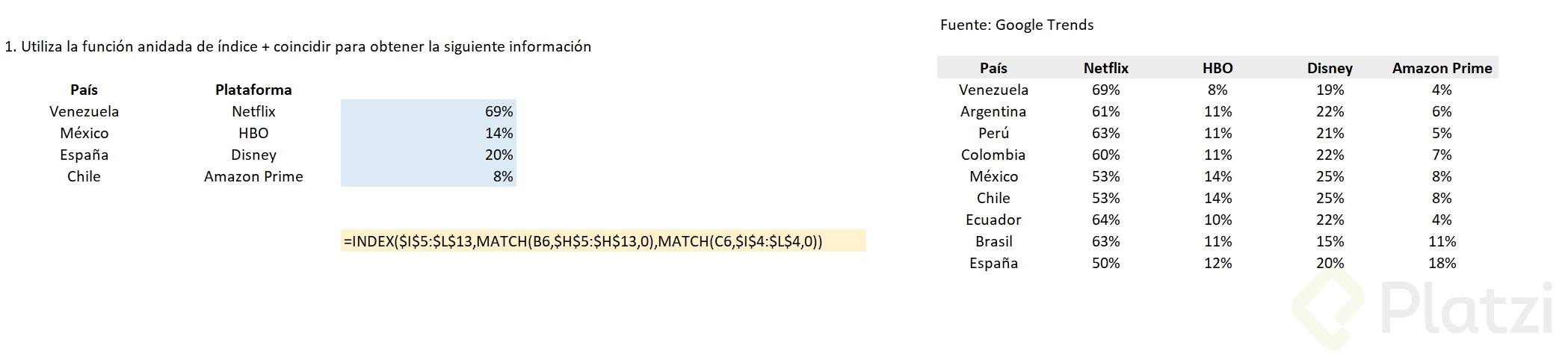Select the Plataforma column header
This screenshot has width=1568, height=354.
pyautogui.click(x=253, y=90)
